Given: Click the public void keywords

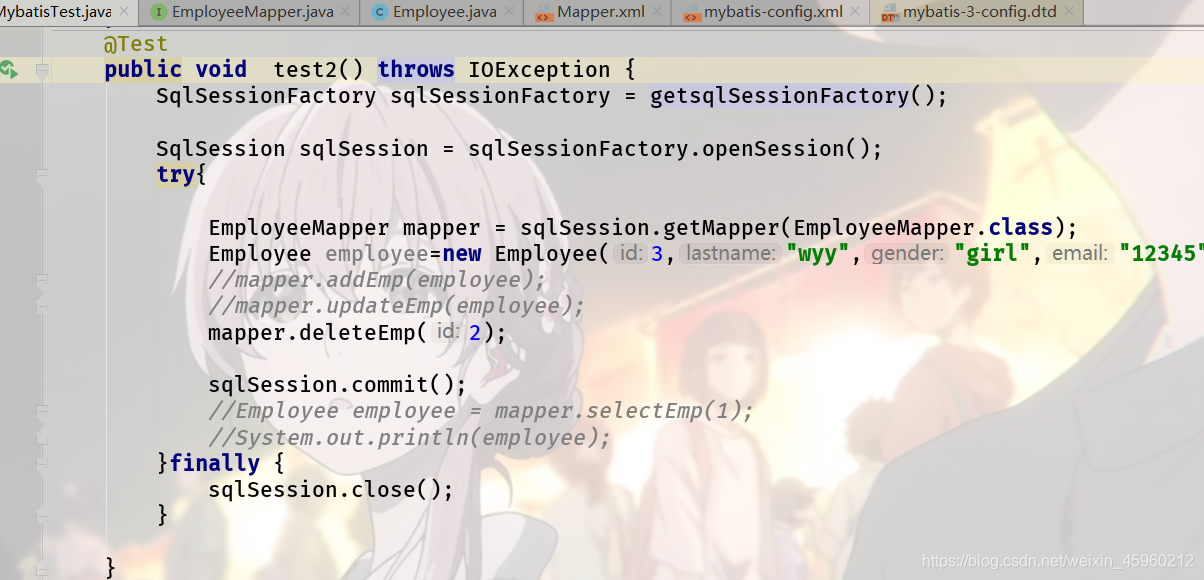Looking at the screenshot, I should [175, 70].
